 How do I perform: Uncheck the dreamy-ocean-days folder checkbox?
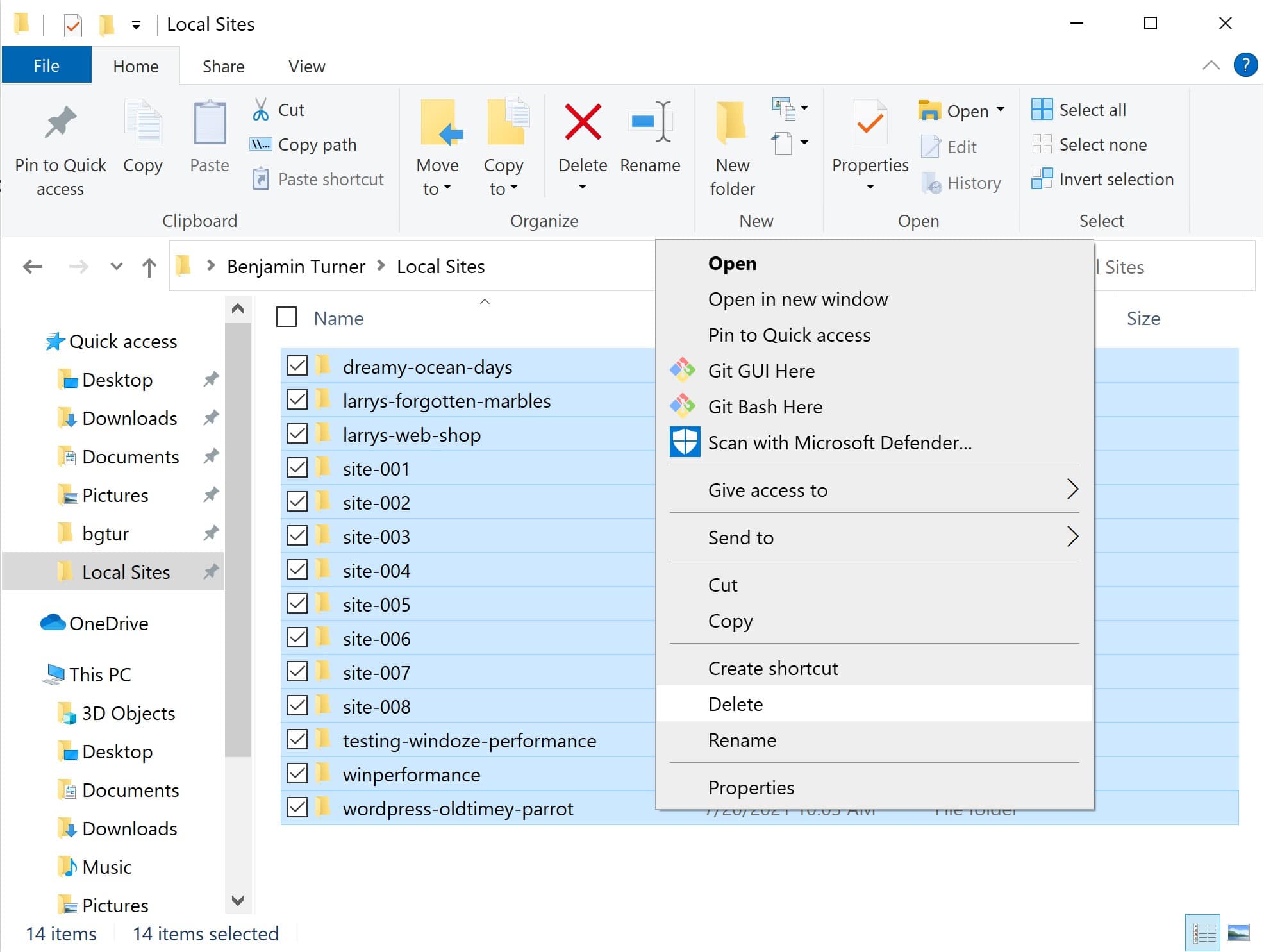point(297,366)
